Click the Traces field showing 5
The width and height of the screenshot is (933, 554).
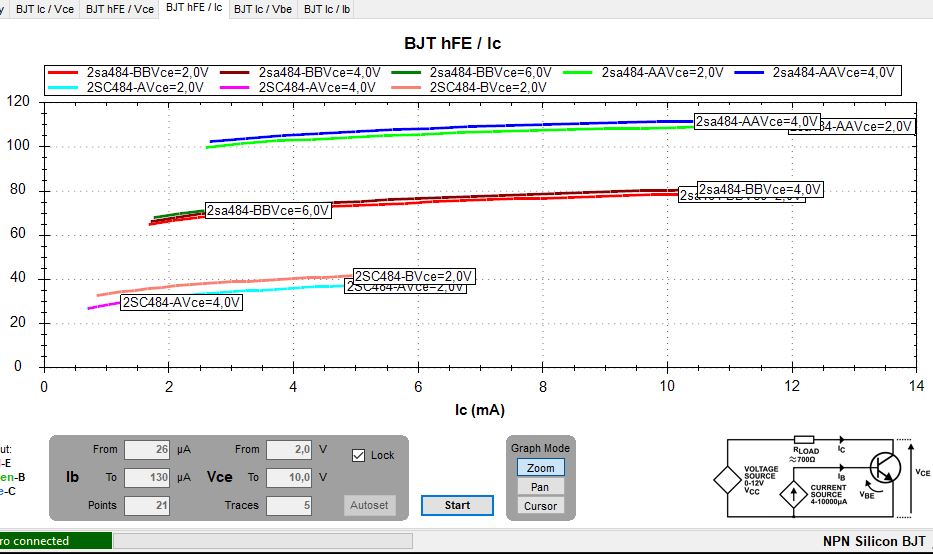(289, 505)
